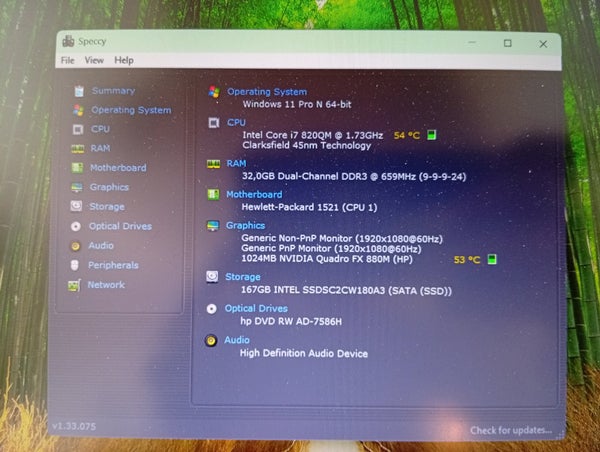
Task: Open the File menu
Action: point(68,60)
